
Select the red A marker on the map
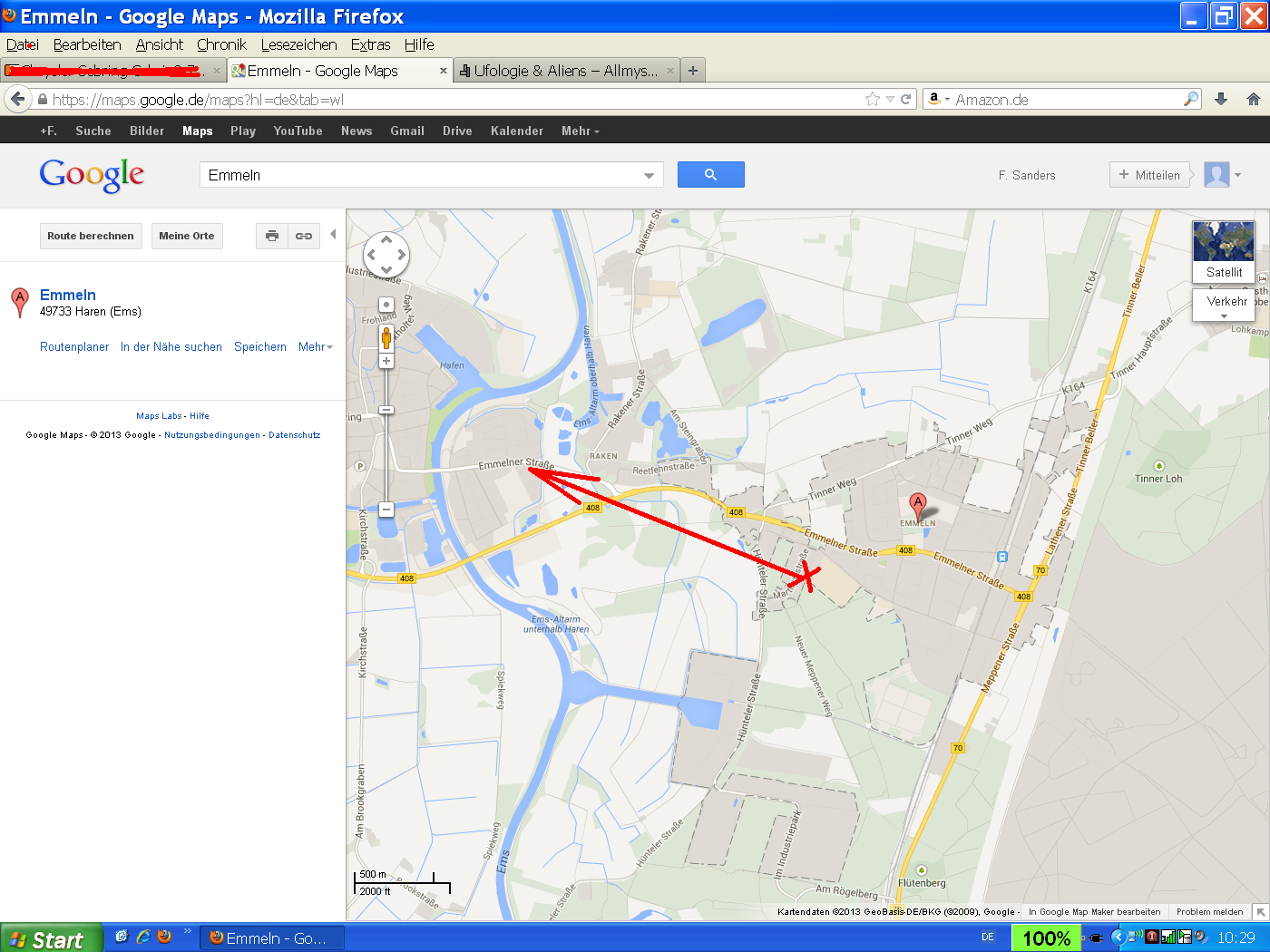[x=918, y=506]
